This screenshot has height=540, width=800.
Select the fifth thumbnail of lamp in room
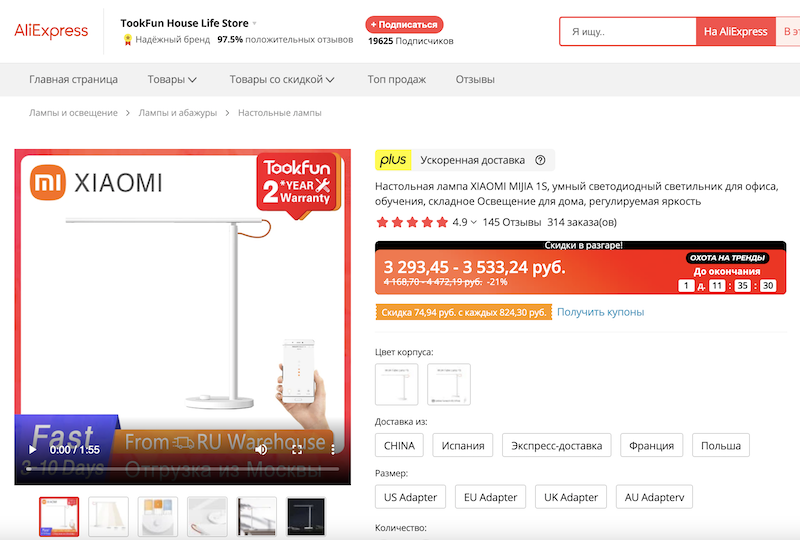click(x=257, y=517)
